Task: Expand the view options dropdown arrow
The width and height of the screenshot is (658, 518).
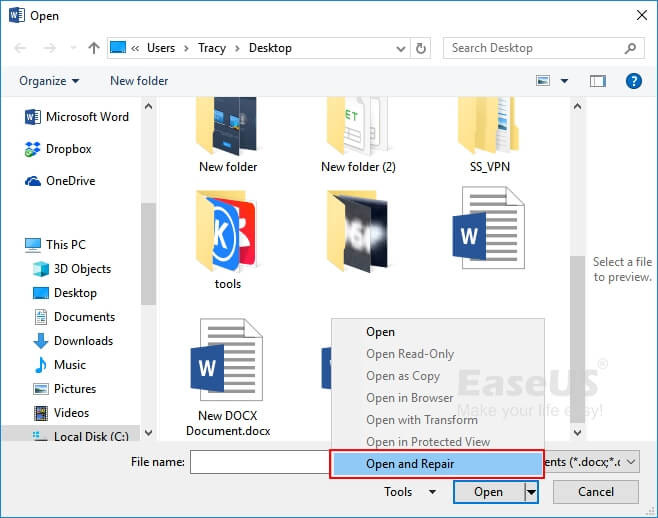Action: click(564, 81)
